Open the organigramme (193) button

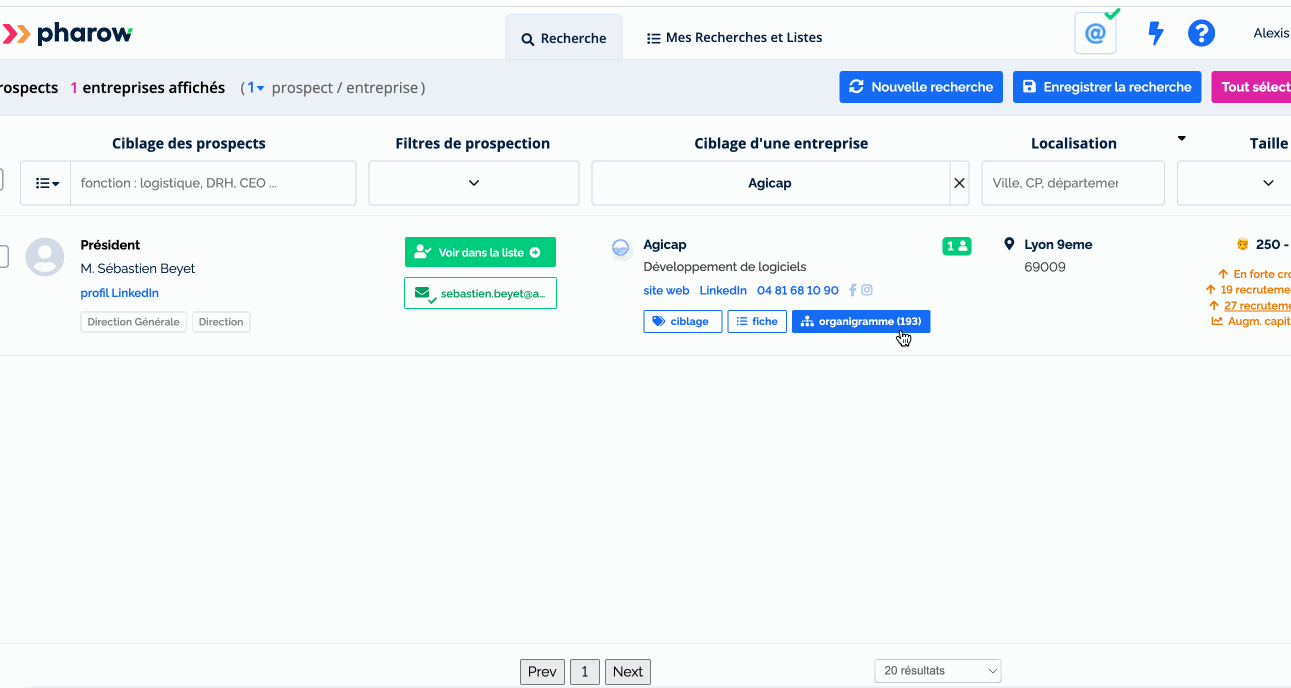click(861, 321)
